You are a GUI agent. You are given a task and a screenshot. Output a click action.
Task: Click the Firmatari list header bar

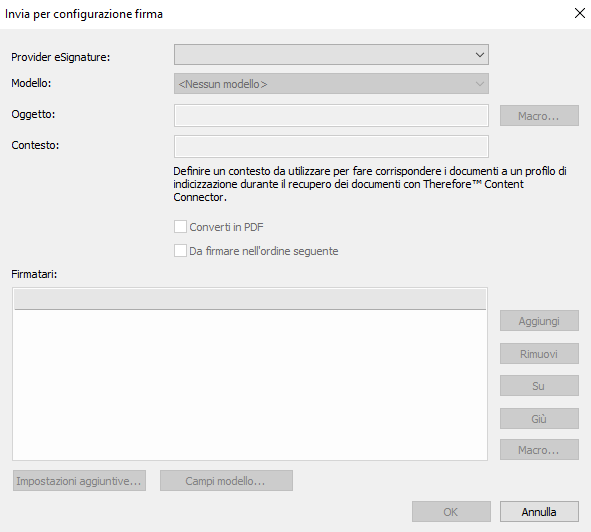(x=250, y=299)
